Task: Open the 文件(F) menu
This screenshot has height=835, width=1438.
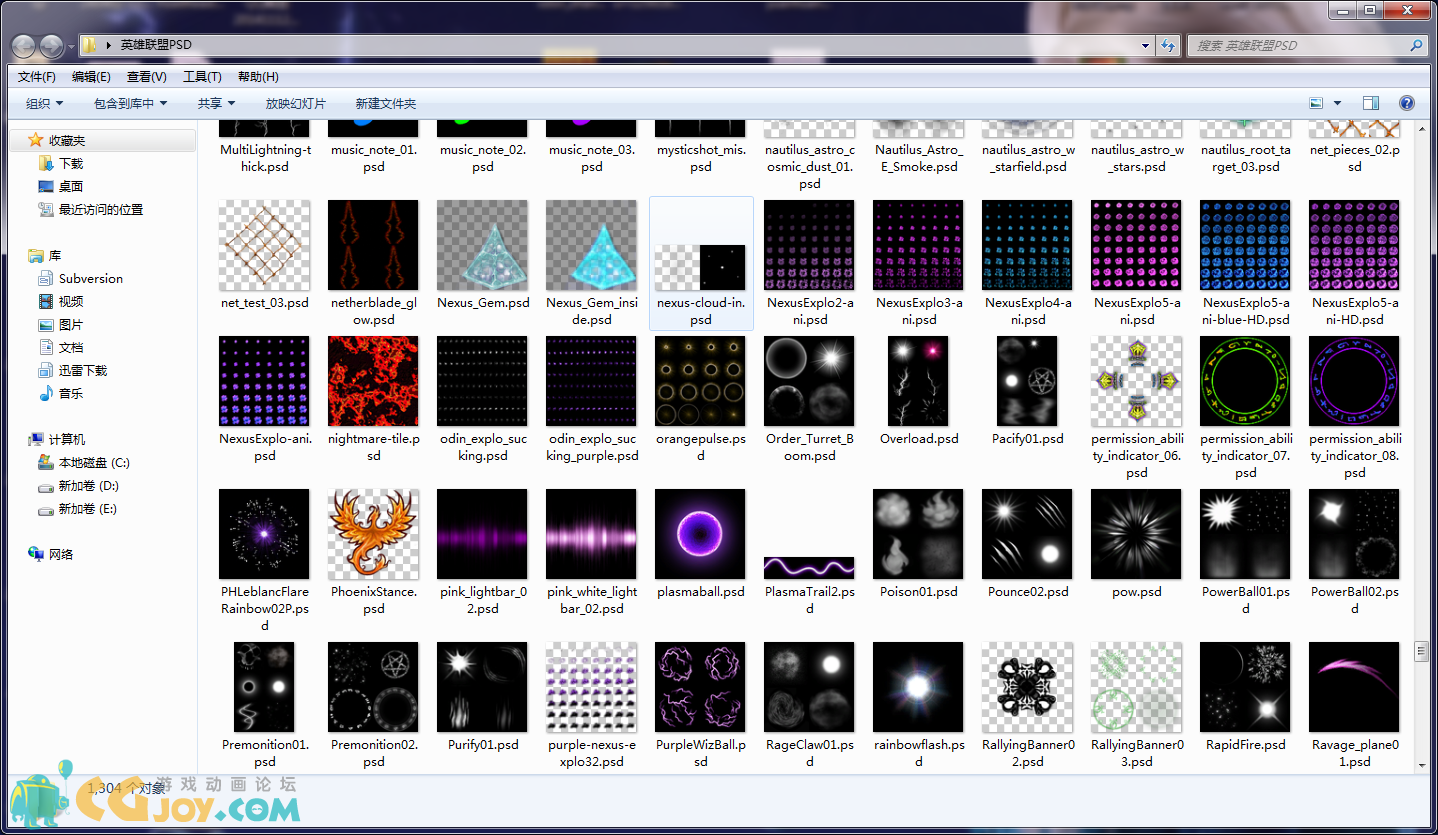Action: (37, 76)
